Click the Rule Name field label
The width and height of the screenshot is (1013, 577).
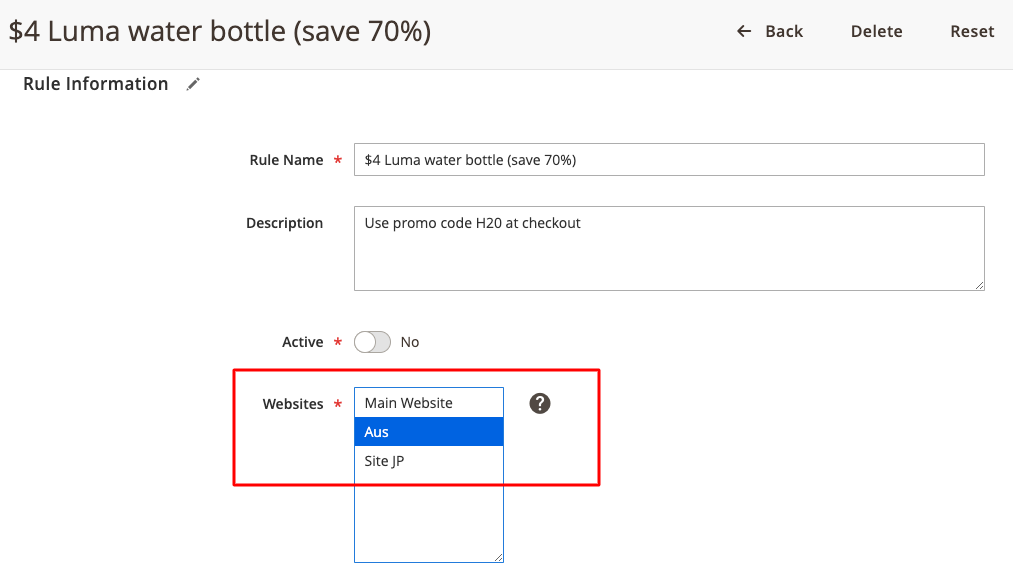286,160
